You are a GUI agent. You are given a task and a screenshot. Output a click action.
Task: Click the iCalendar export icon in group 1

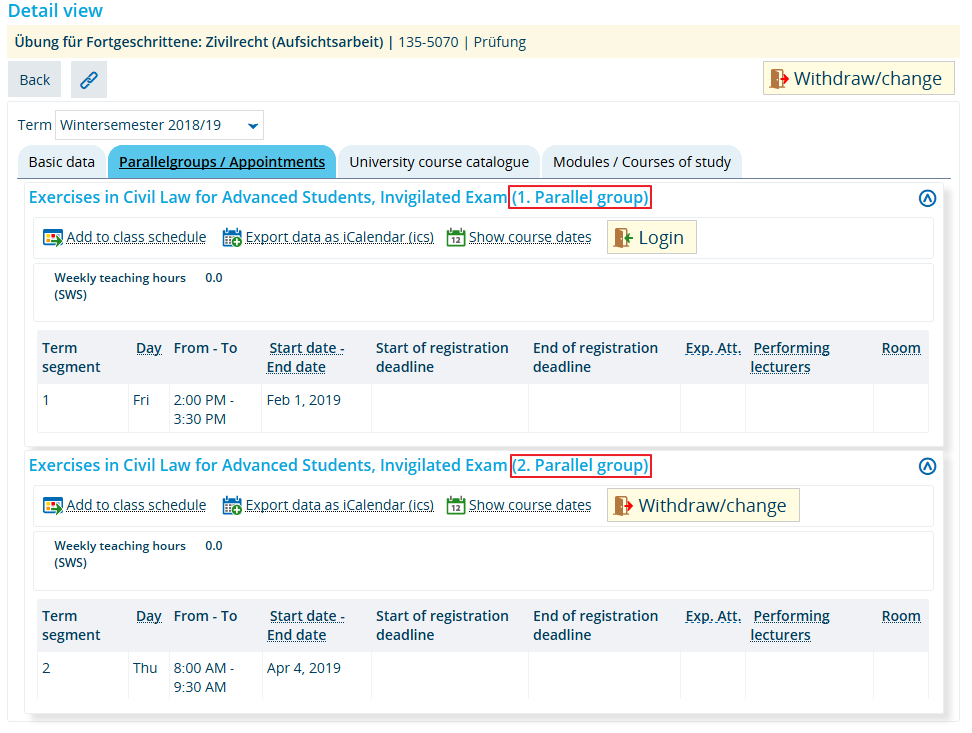tap(232, 238)
